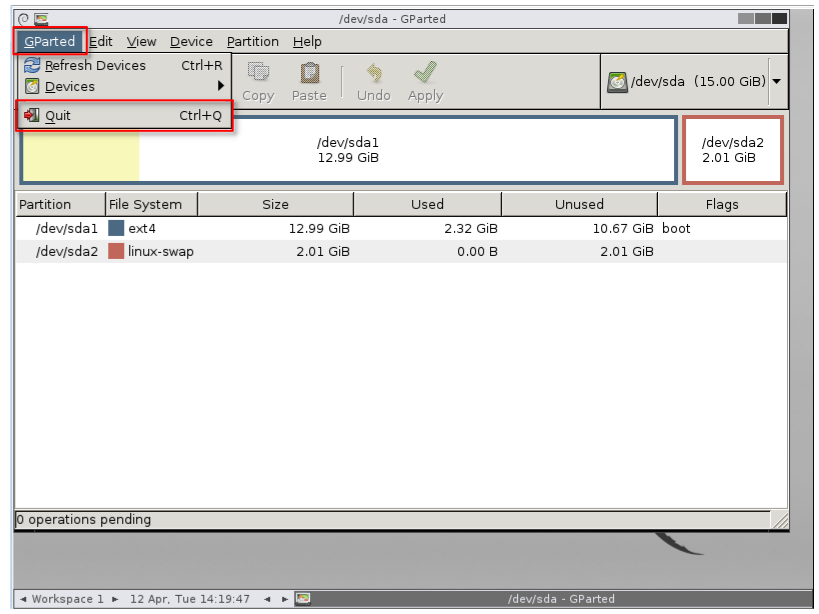Click the Refresh Devices icon in menu
Image resolution: width=819 pixels, height=614 pixels.
pyautogui.click(x=32, y=65)
